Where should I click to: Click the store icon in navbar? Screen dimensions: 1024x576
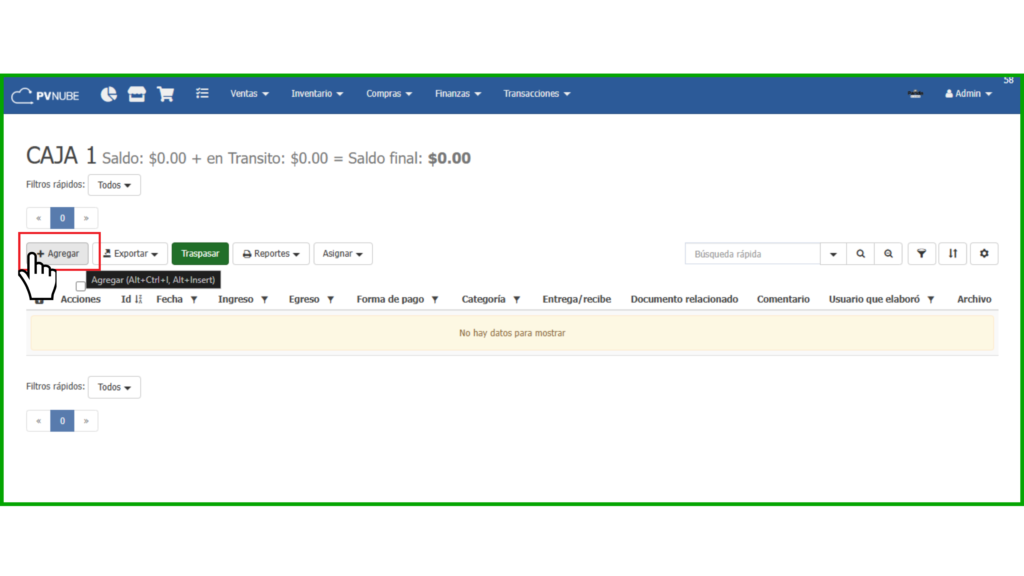[x=137, y=94]
